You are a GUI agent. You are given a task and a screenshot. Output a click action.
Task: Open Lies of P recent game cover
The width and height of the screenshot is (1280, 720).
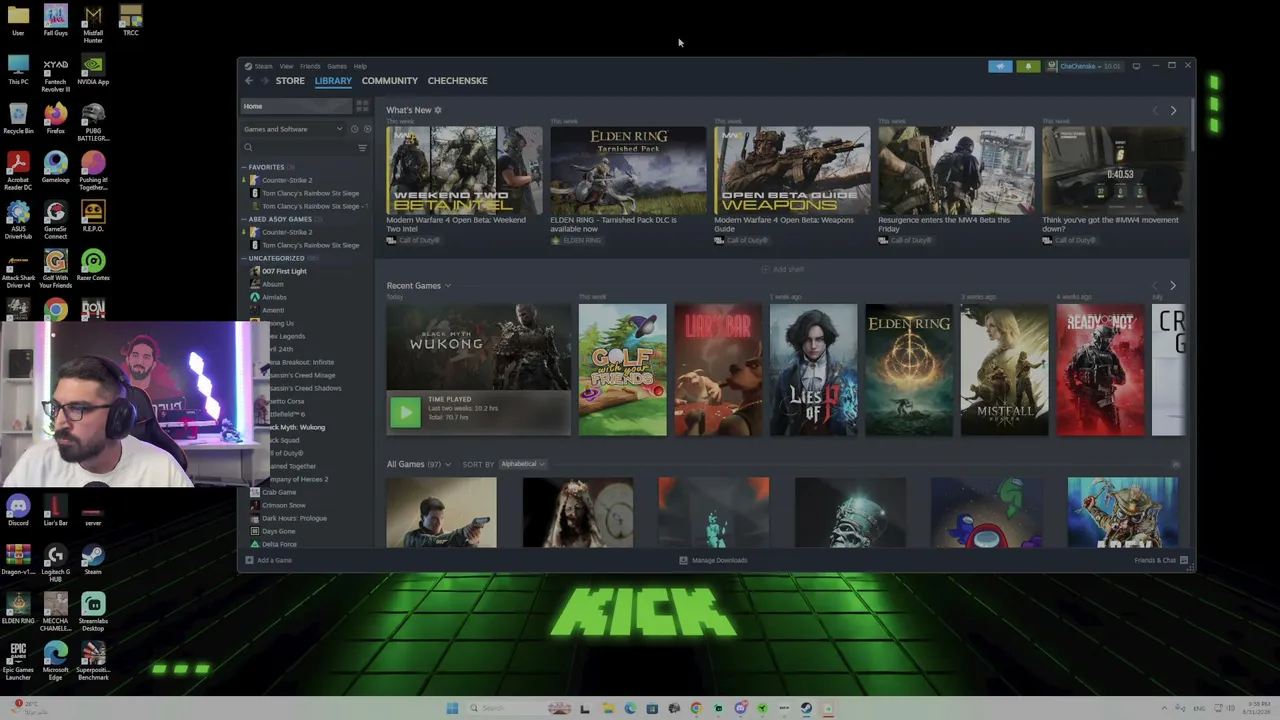pyautogui.click(x=813, y=370)
